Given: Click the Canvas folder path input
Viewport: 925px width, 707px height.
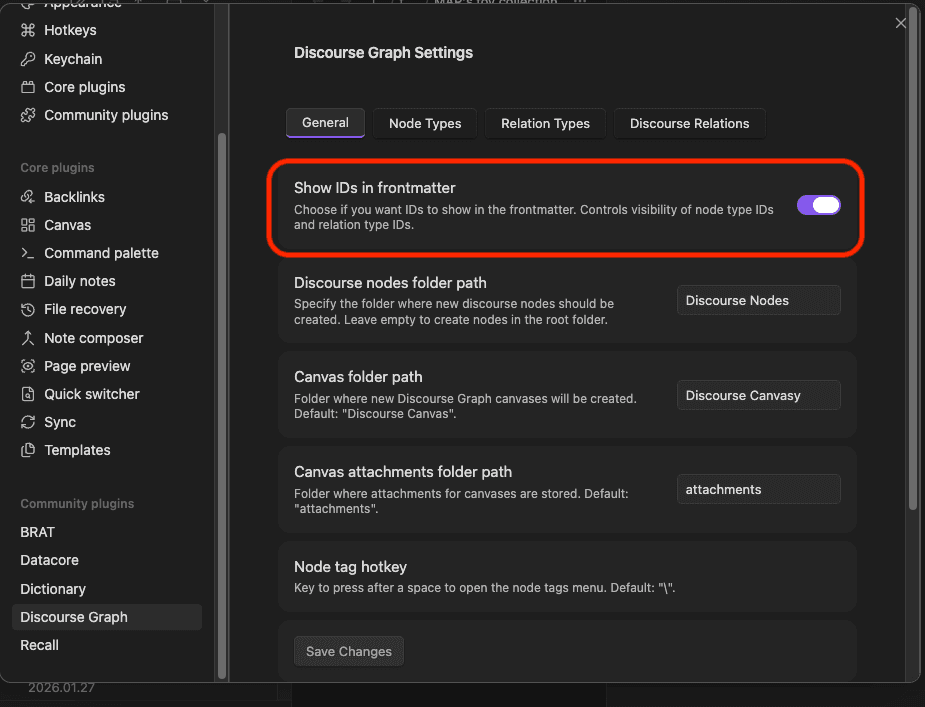Looking at the screenshot, I should (x=758, y=395).
